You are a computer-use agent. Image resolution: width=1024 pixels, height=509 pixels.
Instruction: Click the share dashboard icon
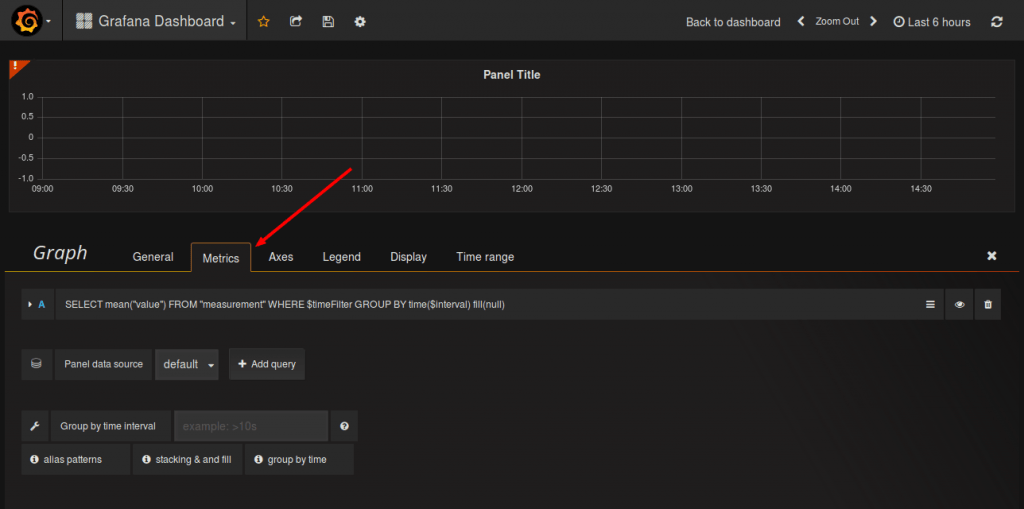[296, 22]
